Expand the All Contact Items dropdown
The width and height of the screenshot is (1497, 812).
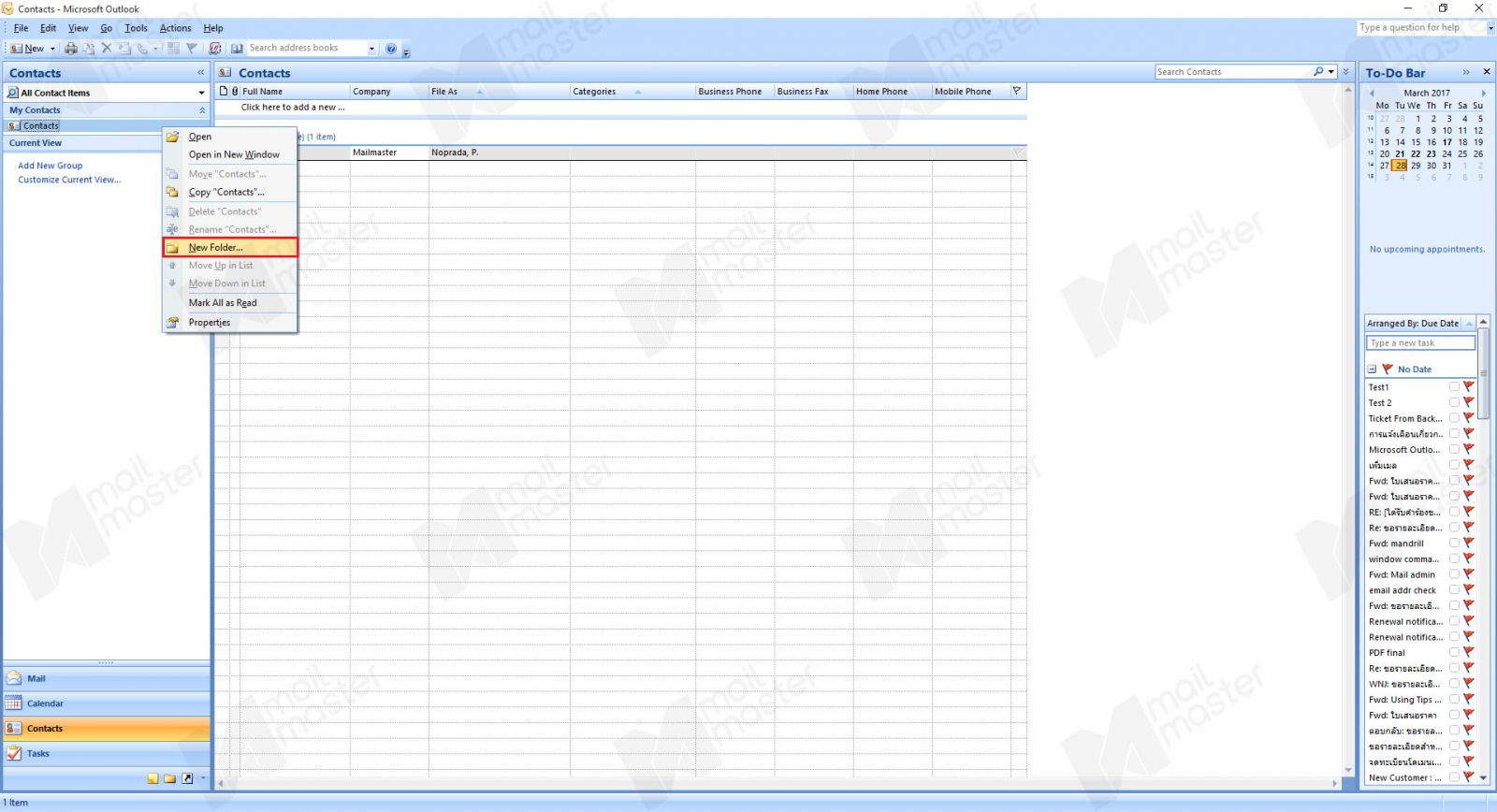pyautogui.click(x=201, y=93)
